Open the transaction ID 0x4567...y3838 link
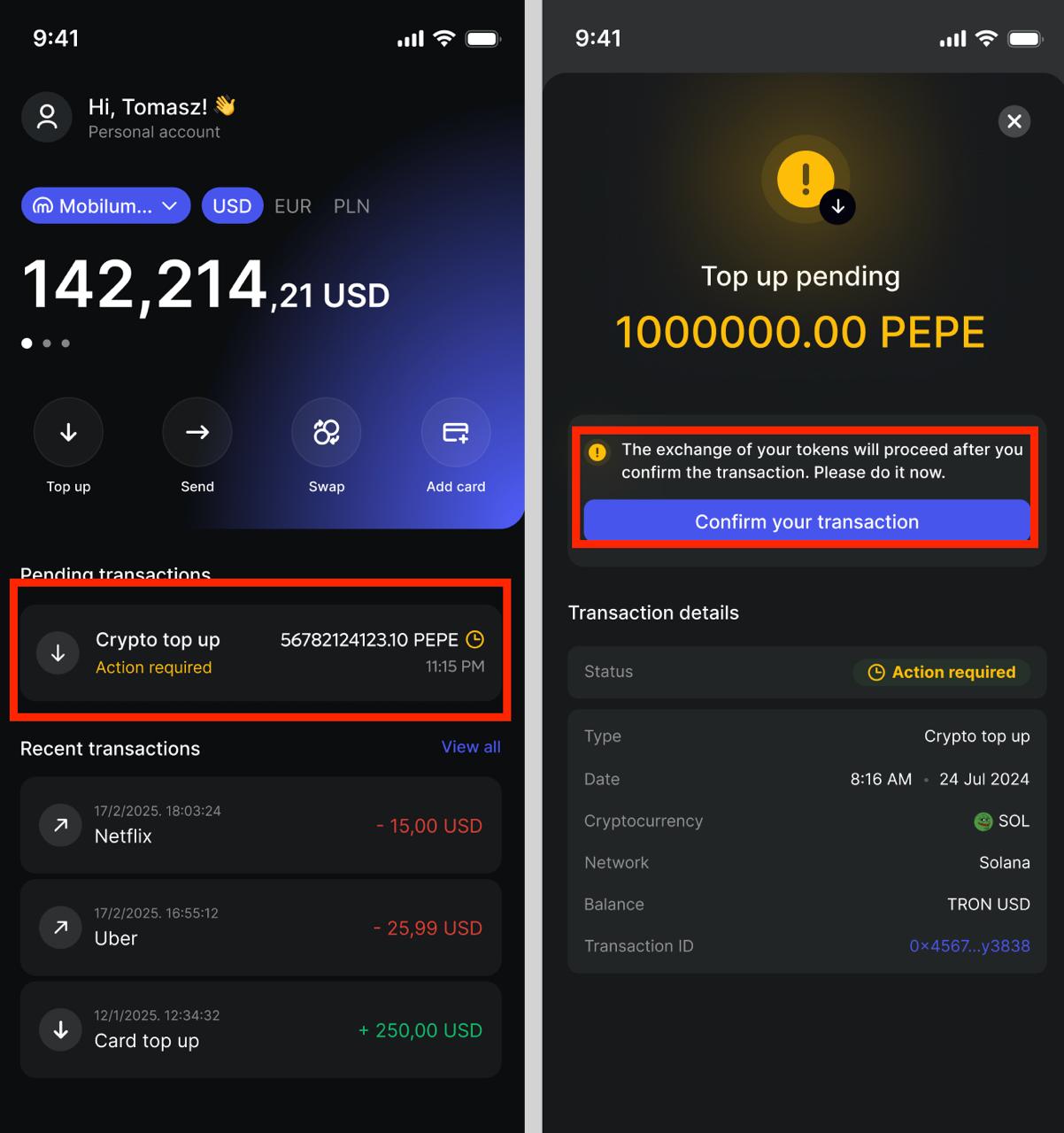Screen dimensions: 1064x1133 click(x=969, y=946)
